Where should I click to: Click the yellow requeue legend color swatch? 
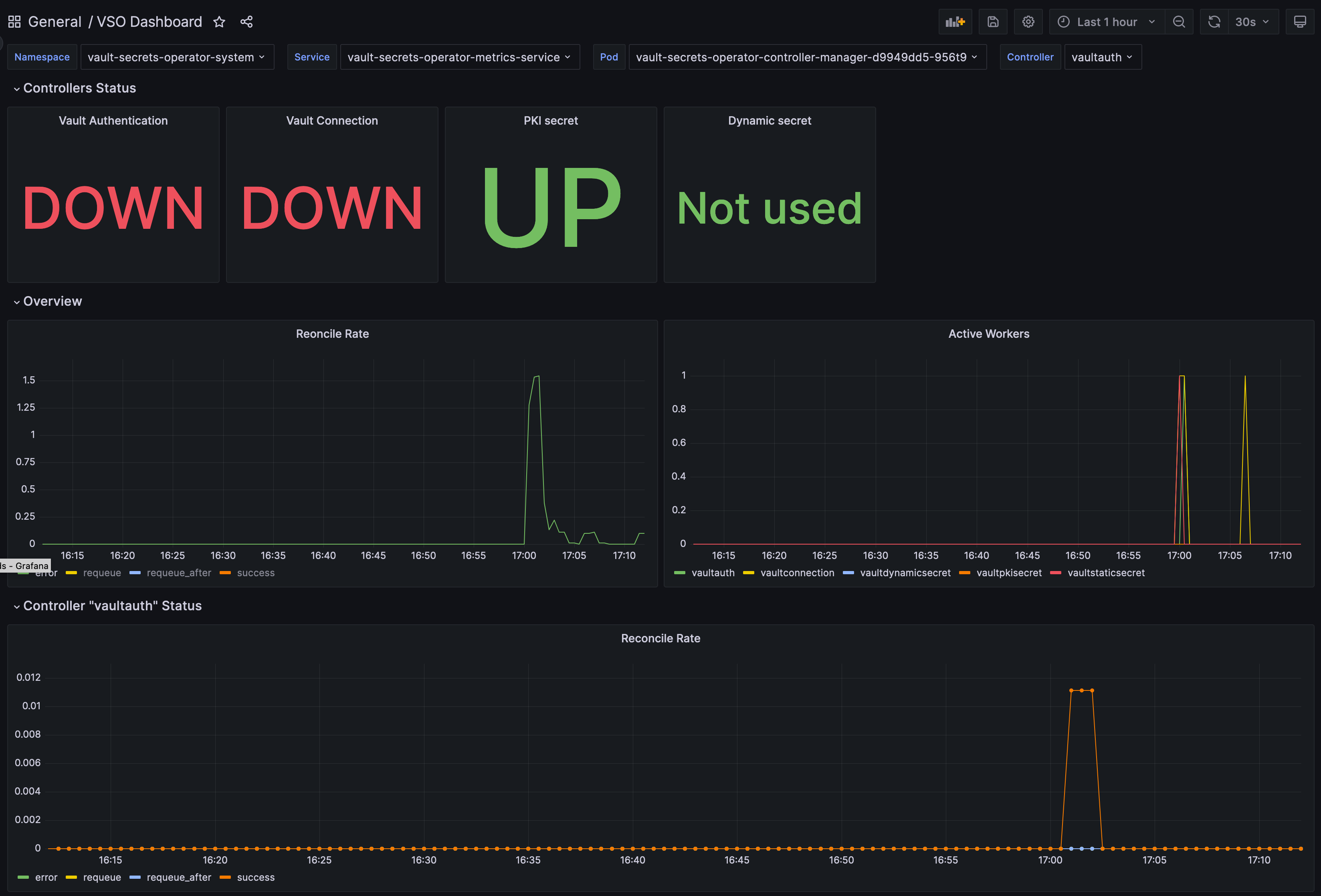click(x=71, y=573)
